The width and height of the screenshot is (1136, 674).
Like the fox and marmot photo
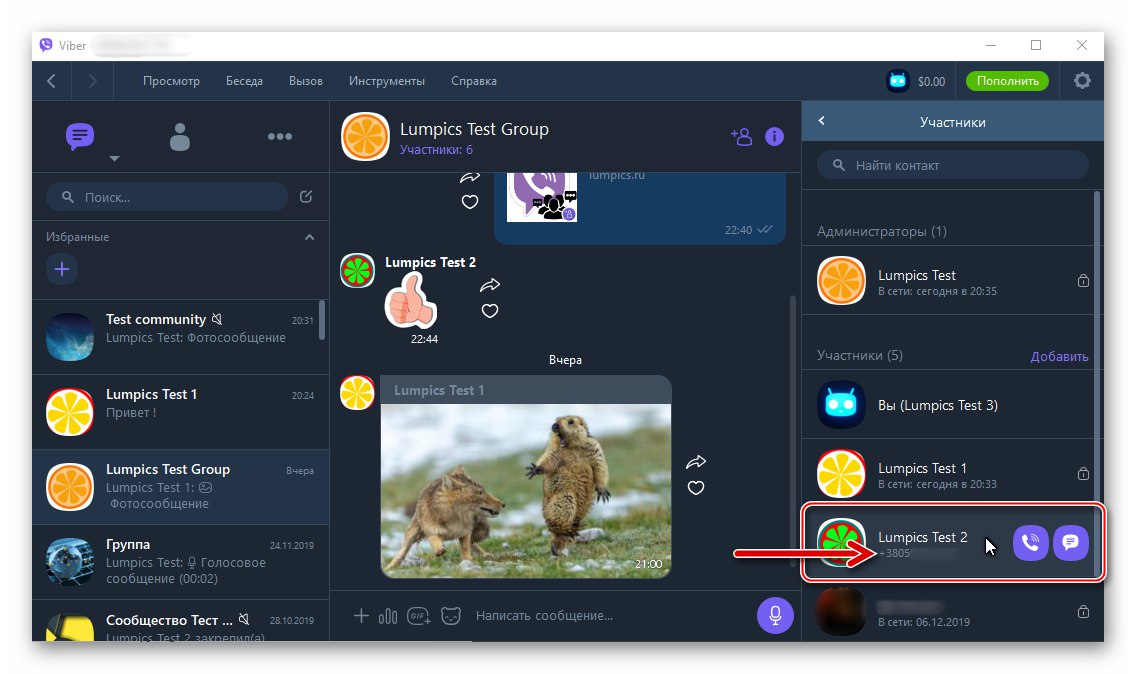pos(696,488)
